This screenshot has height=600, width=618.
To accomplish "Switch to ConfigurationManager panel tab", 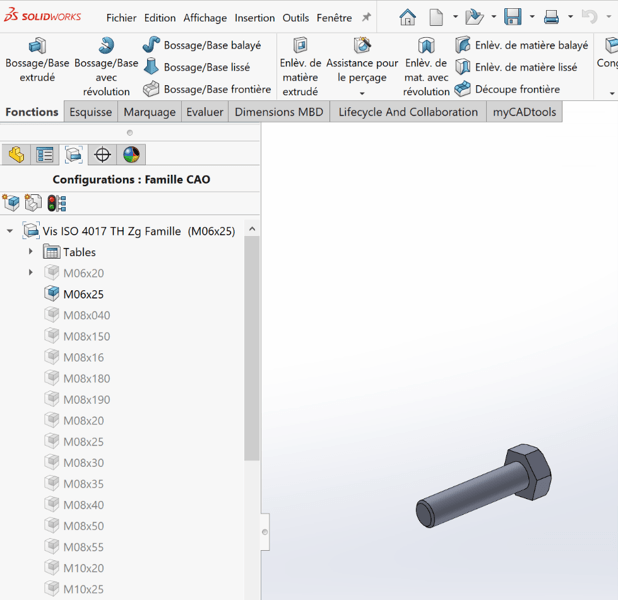I will point(74,155).
